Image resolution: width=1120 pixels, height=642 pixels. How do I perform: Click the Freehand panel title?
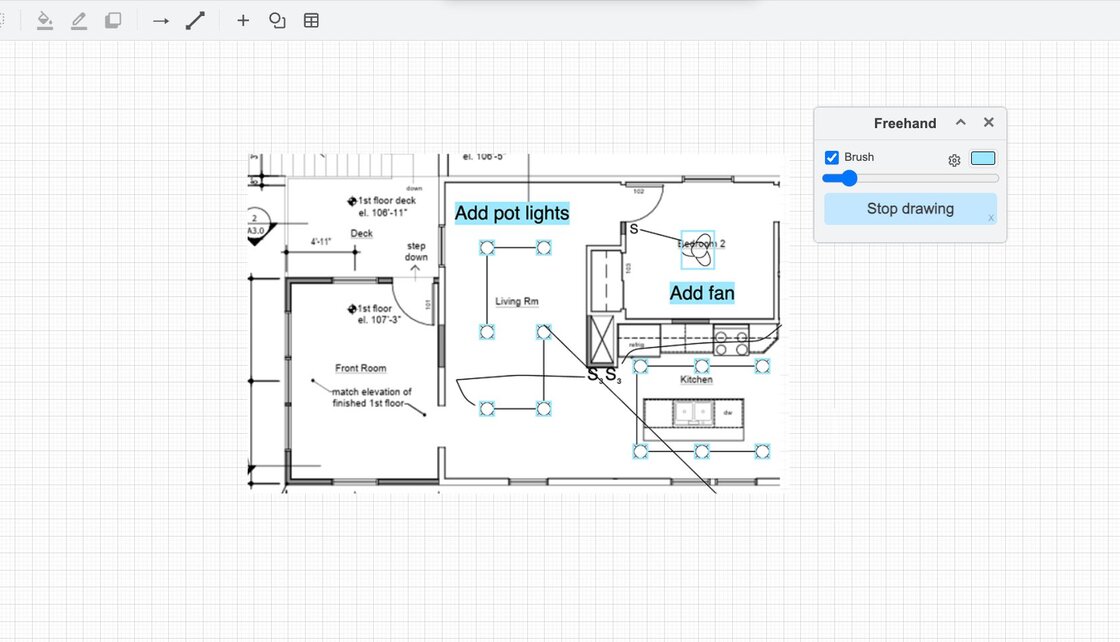pyautogui.click(x=905, y=123)
